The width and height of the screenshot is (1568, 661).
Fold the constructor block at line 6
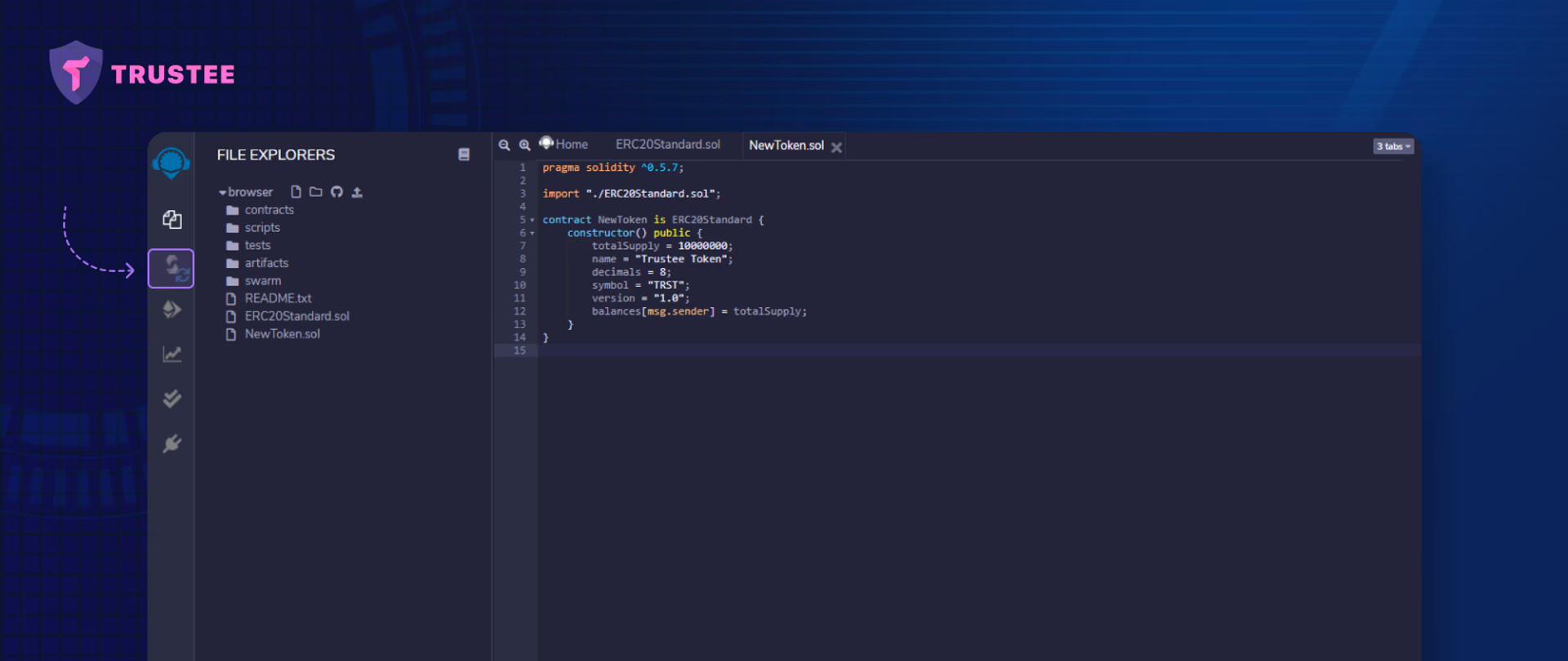[x=532, y=233]
